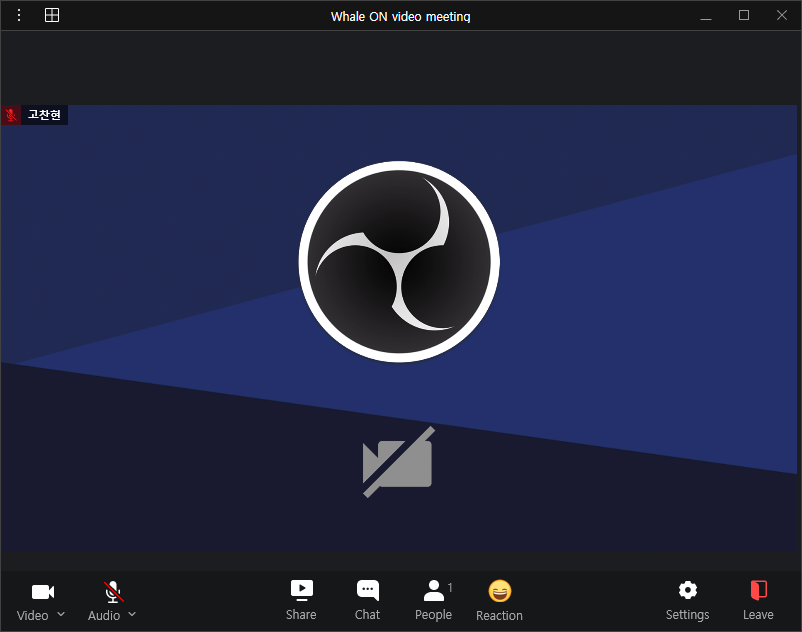Select the participant name 고찬현
This screenshot has height=632, width=802.
pos(44,115)
